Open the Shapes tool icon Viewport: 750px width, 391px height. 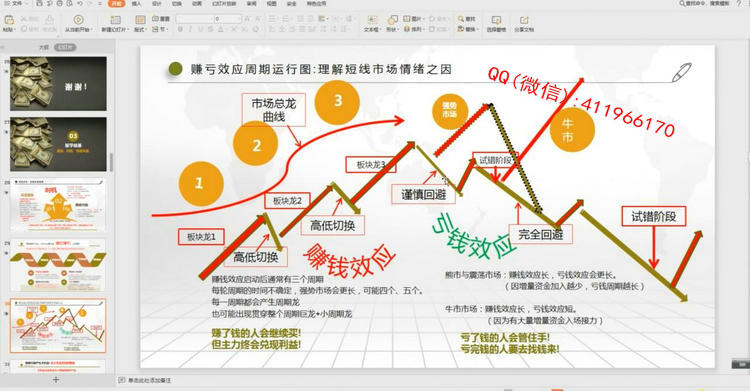(392, 20)
